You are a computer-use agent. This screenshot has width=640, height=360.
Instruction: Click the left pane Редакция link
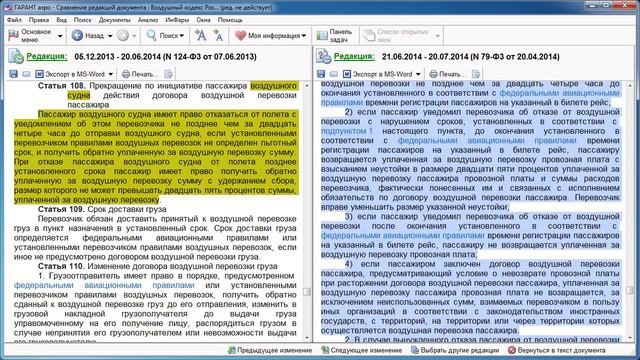(47, 56)
